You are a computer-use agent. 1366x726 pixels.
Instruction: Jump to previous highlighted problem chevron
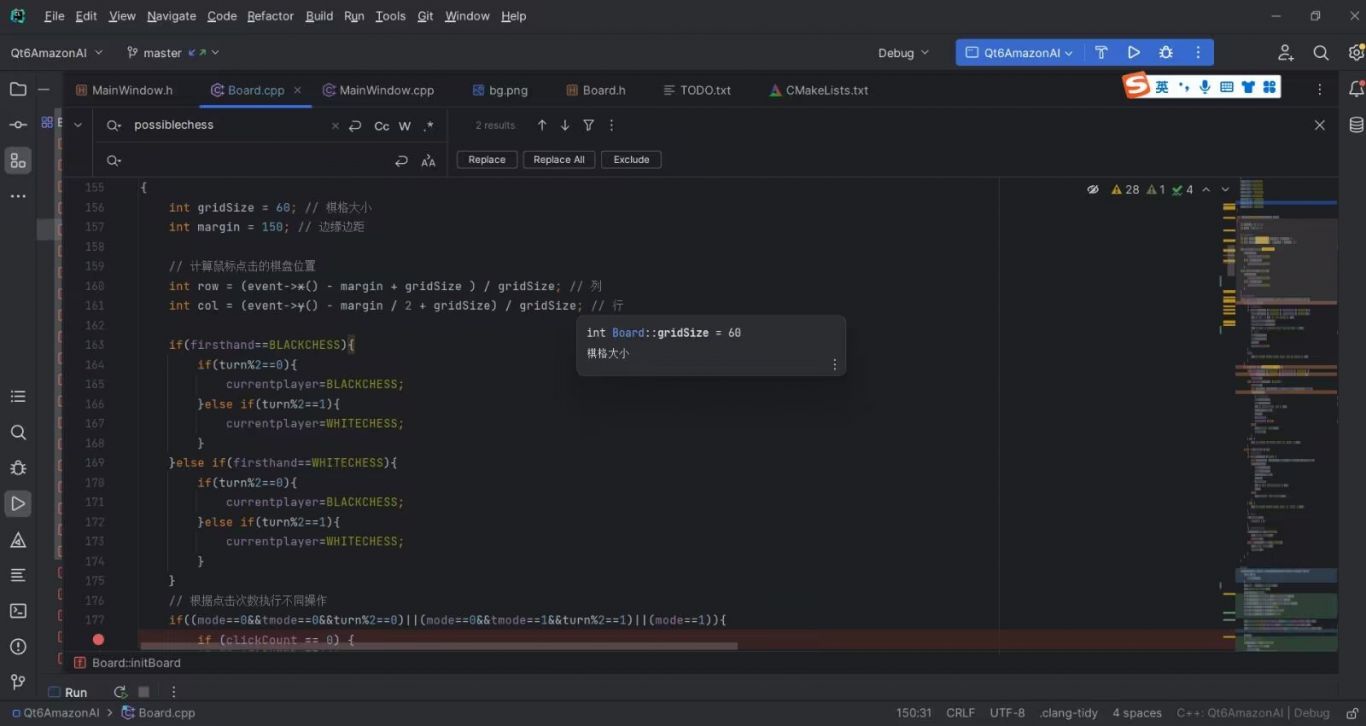pos(1206,189)
